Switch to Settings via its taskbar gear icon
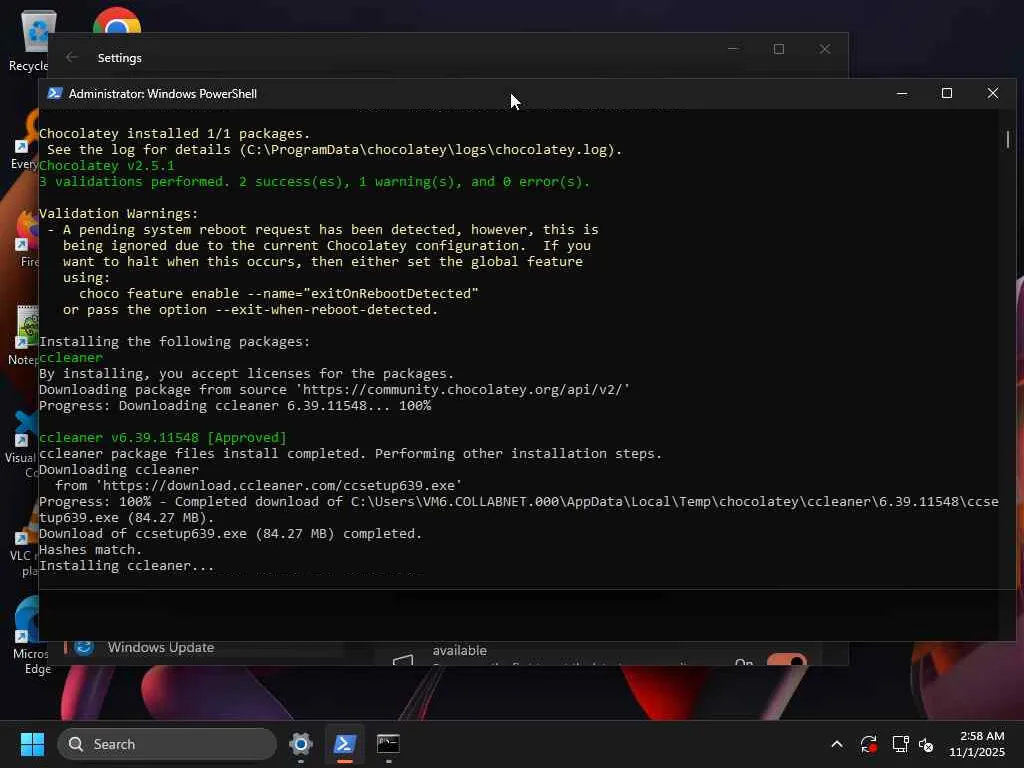The width and height of the screenshot is (1024, 768). (x=301, y=744)
